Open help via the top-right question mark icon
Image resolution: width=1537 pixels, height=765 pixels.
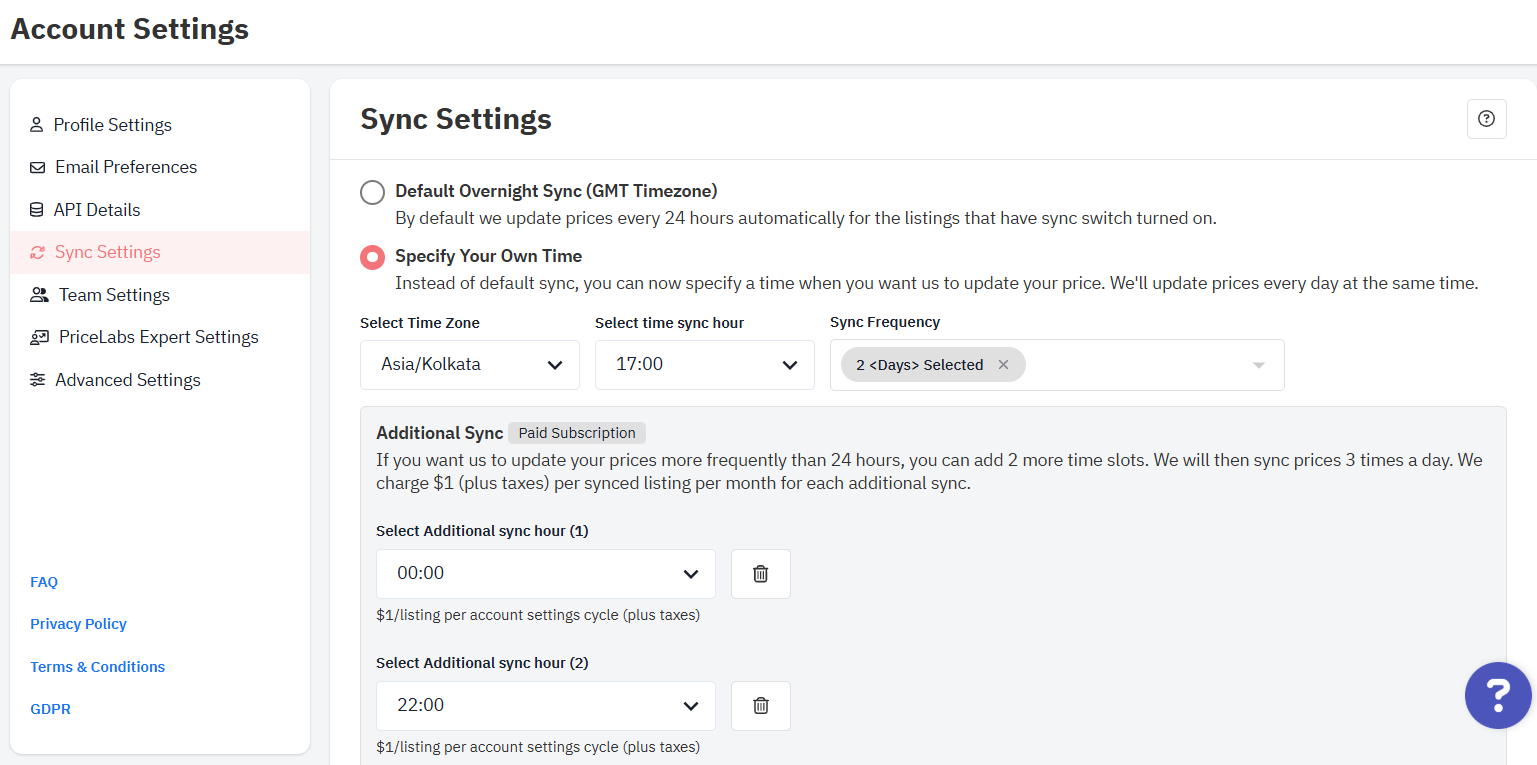[1486, 119]
